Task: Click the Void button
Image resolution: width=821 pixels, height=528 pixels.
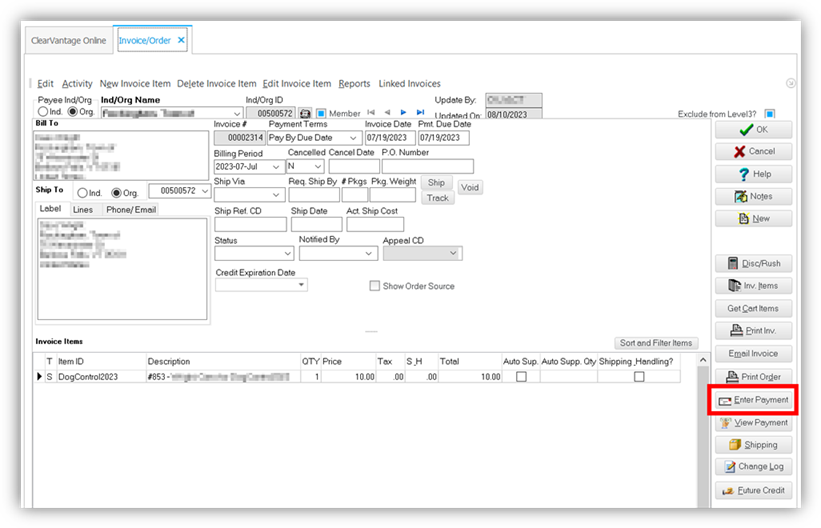Action: [x=470, y=188]
